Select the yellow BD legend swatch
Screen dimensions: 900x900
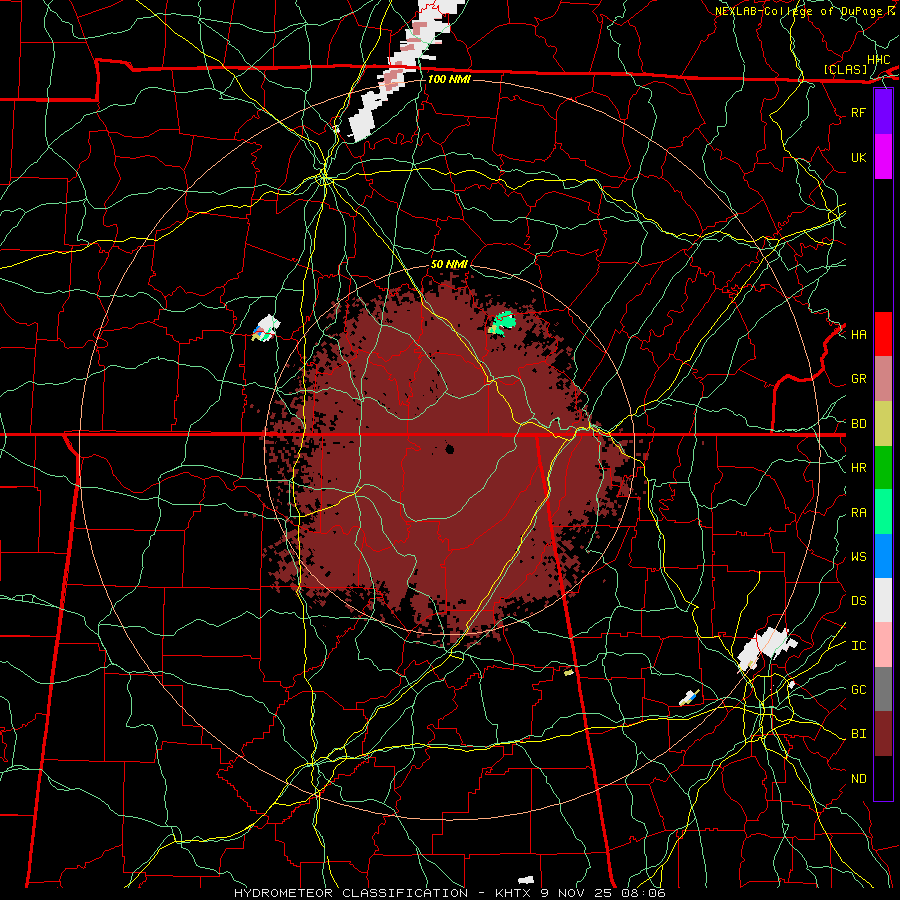[883, 424]
